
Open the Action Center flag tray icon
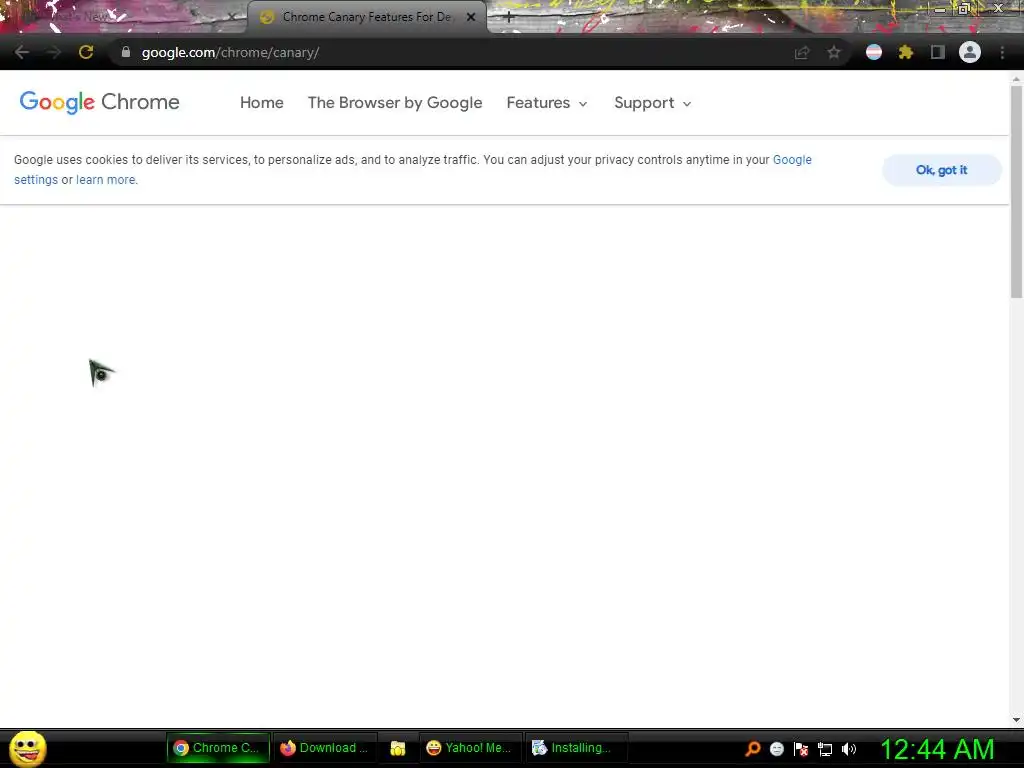801,749
